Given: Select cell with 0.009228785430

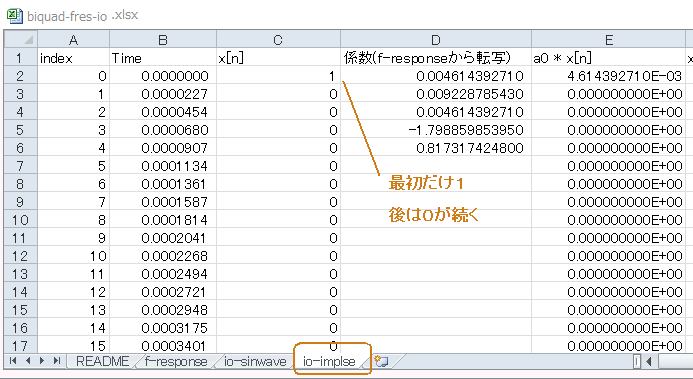Looking at the screenshot, I should (x=435, y=94).
